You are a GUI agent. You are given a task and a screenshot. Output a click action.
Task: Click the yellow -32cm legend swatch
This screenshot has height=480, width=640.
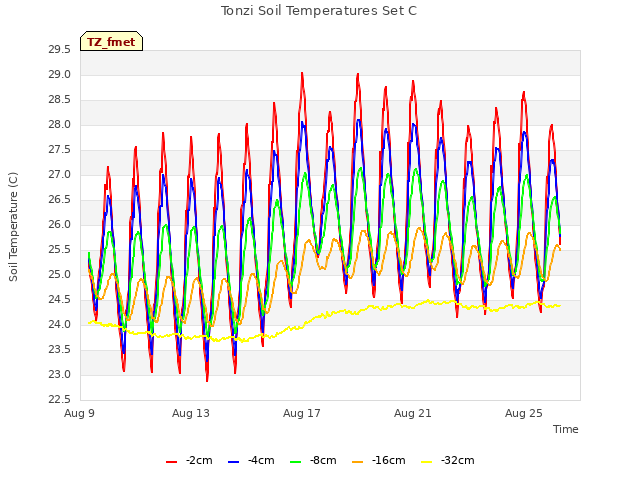point(427,462)
